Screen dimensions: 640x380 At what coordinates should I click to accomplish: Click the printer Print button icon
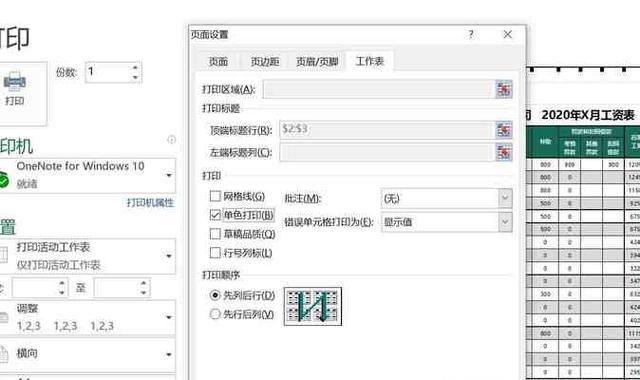tap(15, 81)
